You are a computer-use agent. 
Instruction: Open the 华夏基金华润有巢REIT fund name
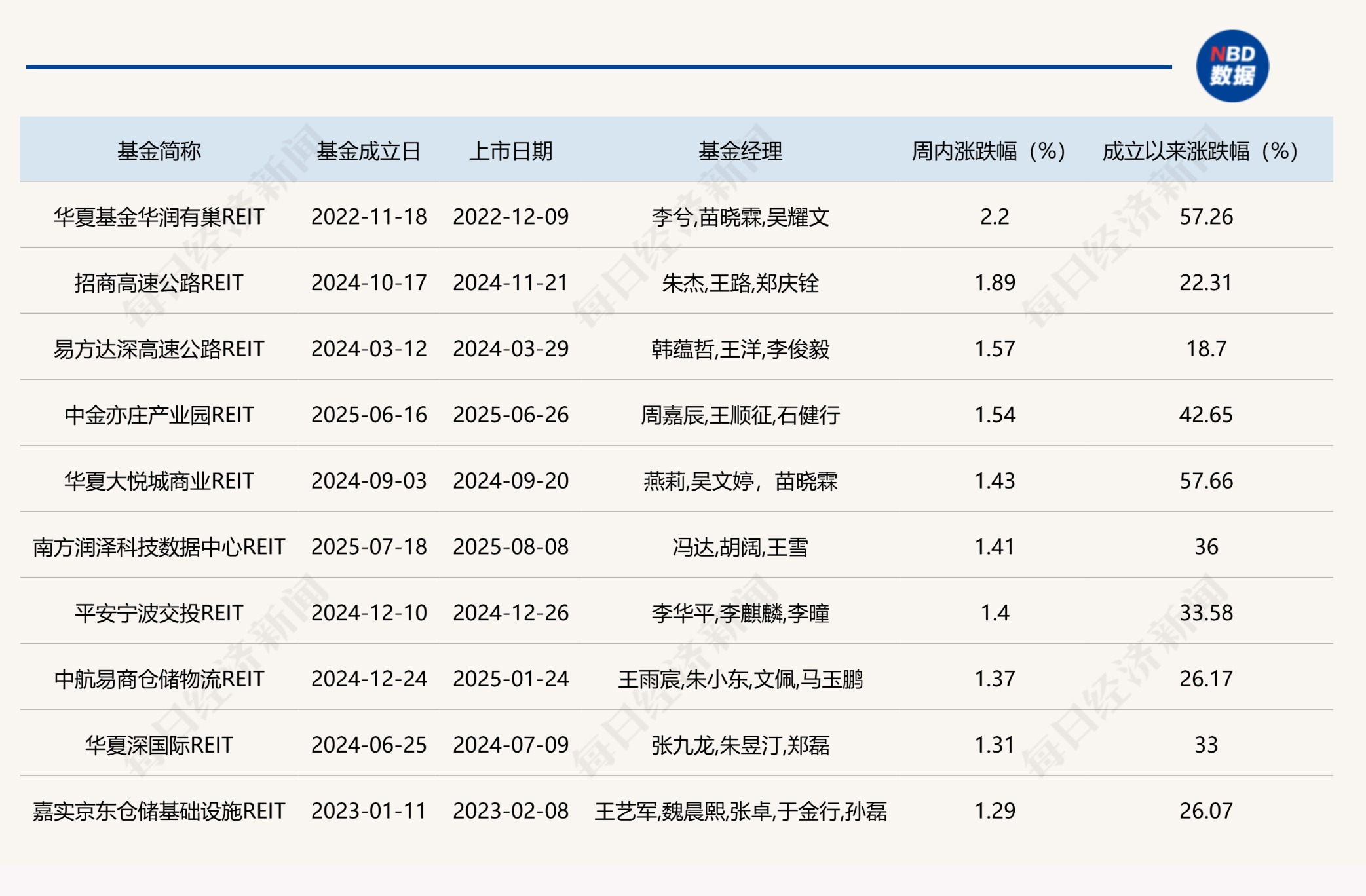pos(159,217)
